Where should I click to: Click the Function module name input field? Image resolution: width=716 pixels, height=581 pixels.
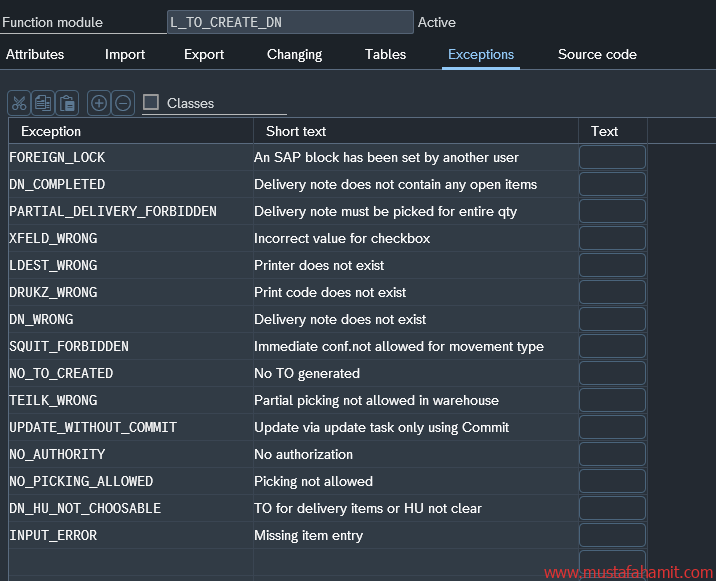(290, 22)
